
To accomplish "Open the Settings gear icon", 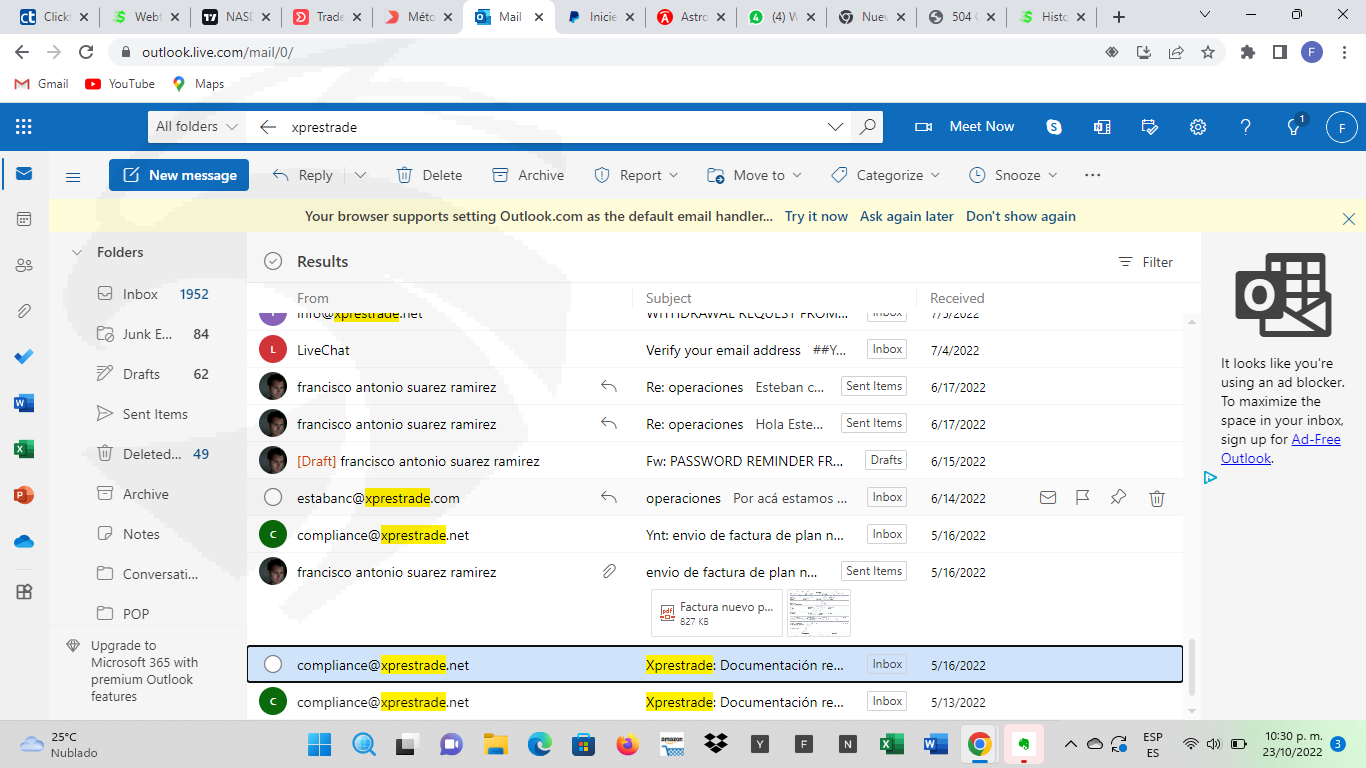I will [x=1197, y=127].
